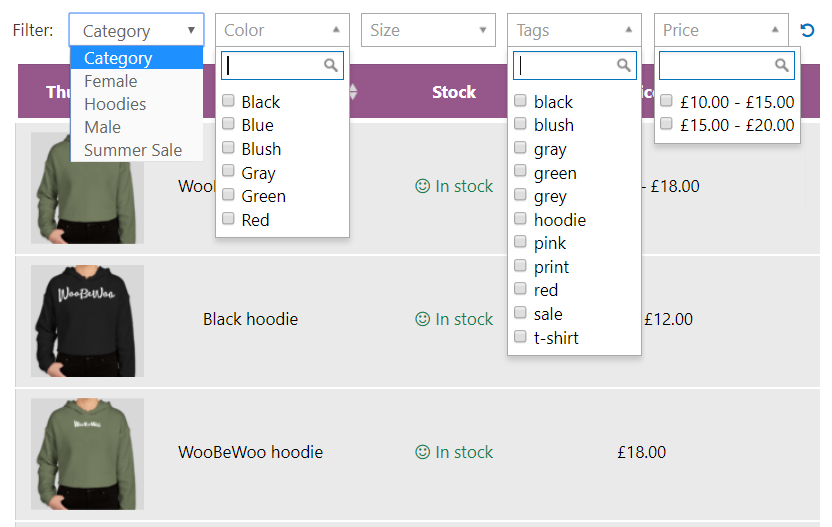This screenshot has width=832, height=527.
Task: Tick the 'blush' tag checkbox
Action: tap(521, 124)
